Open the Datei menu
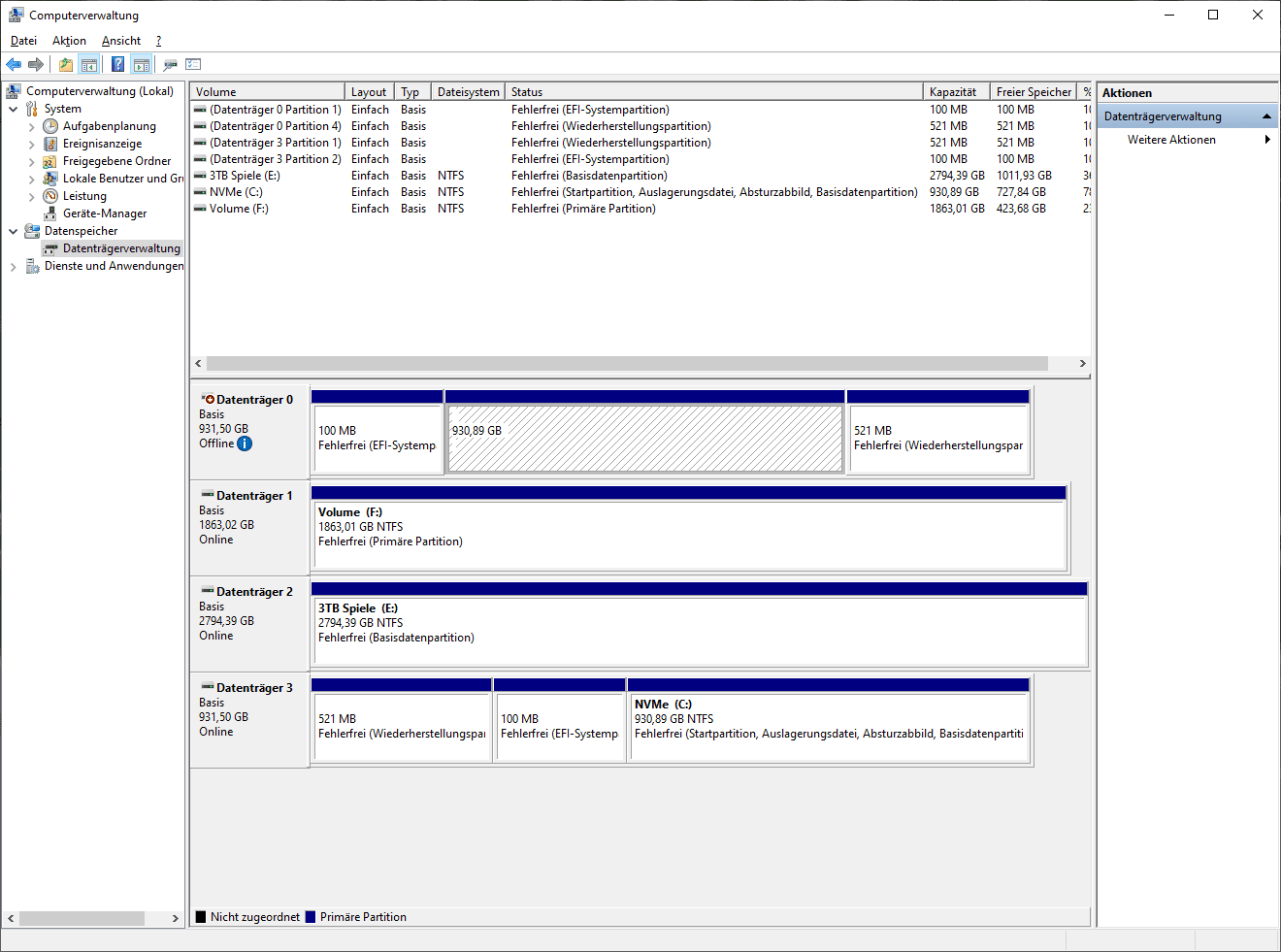 23,41
